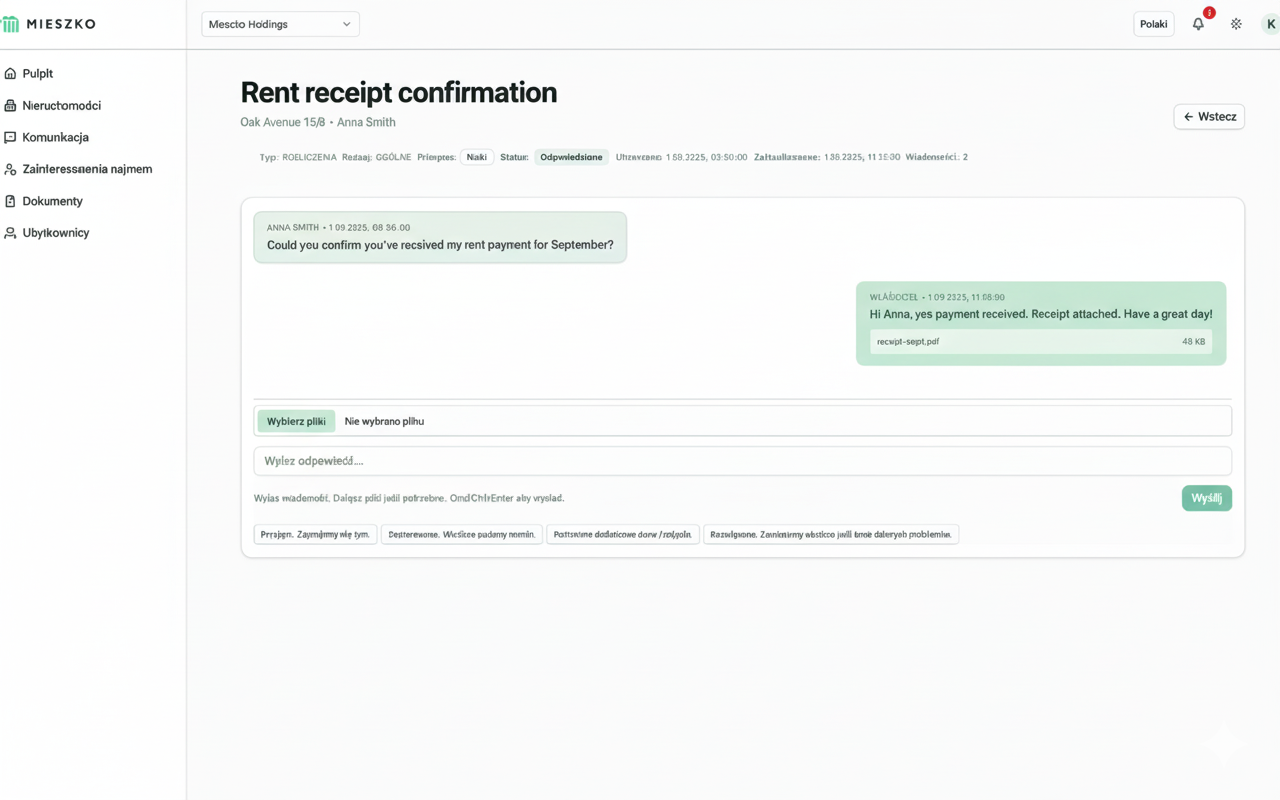Insert the first quick reply template
This screenshot has height=800, width=1280.
tap(315, 535)
